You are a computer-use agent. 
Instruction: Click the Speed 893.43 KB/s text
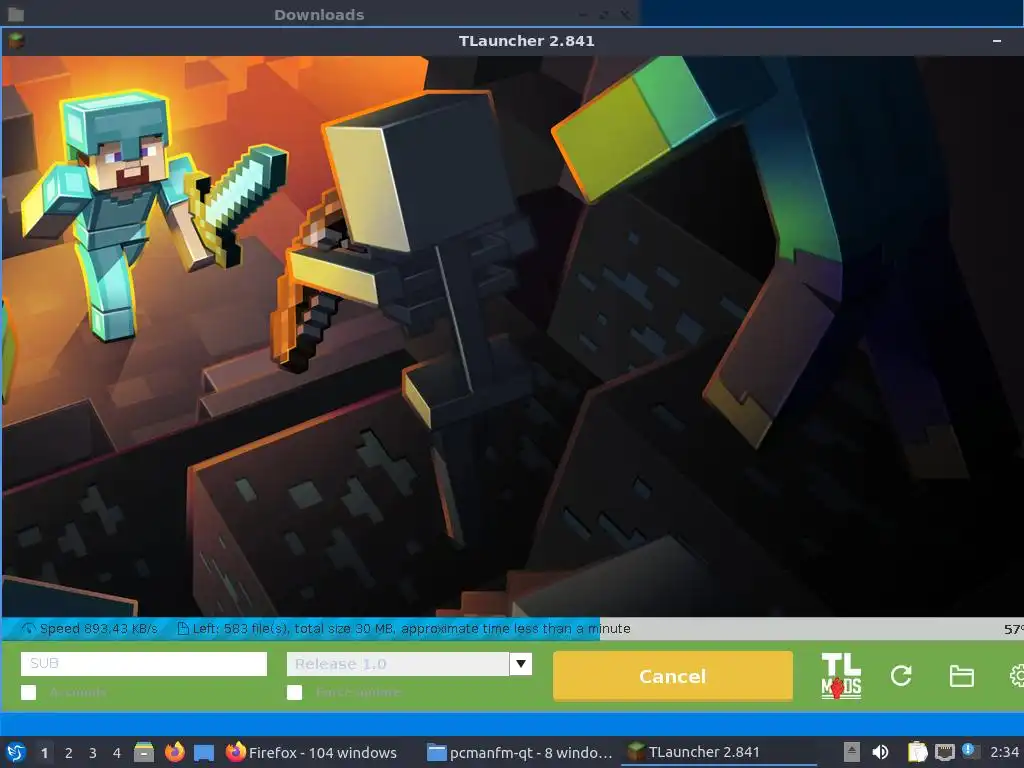(x=99, y=629)
